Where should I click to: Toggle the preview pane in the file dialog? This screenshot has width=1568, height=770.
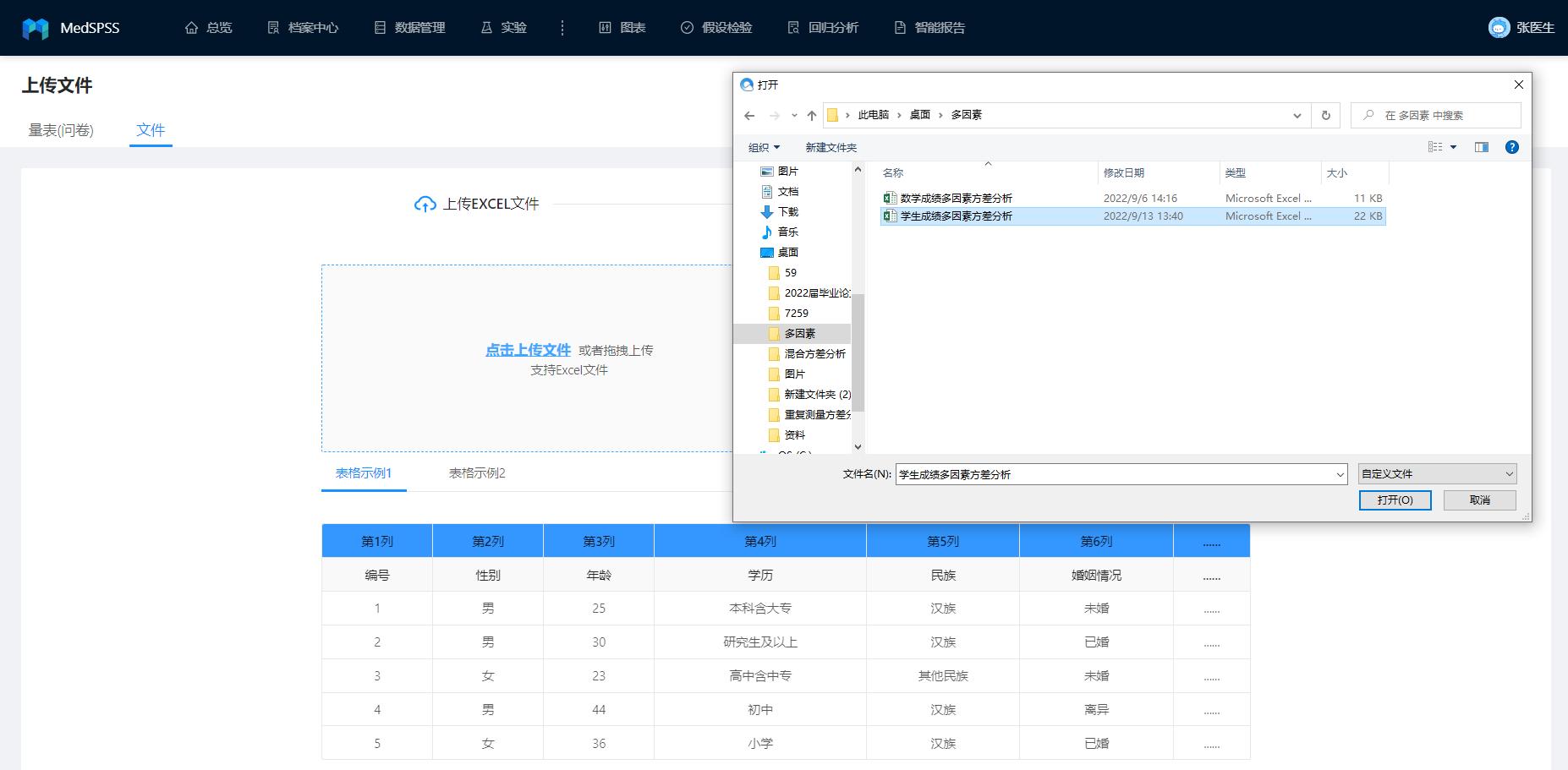click(x=1480, y=146)
